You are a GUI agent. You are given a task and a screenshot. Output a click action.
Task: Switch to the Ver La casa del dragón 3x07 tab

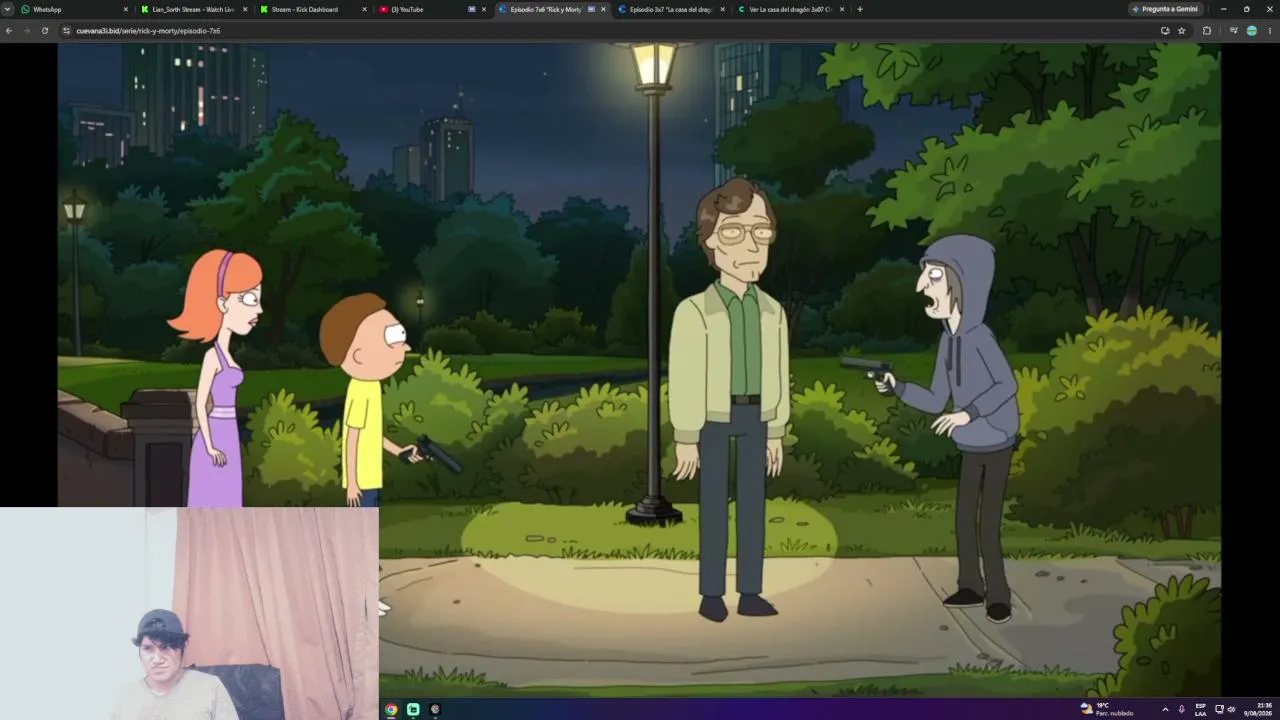tap(790, 9)
